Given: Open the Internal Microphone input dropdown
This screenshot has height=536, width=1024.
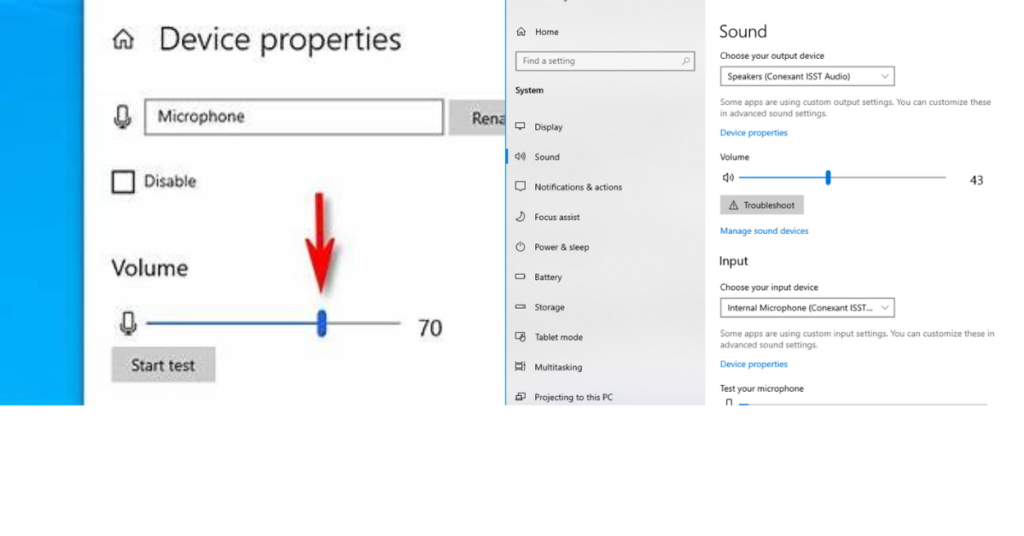Looking at the screenshot, I should pyautogui.click(x=807, y=308).
